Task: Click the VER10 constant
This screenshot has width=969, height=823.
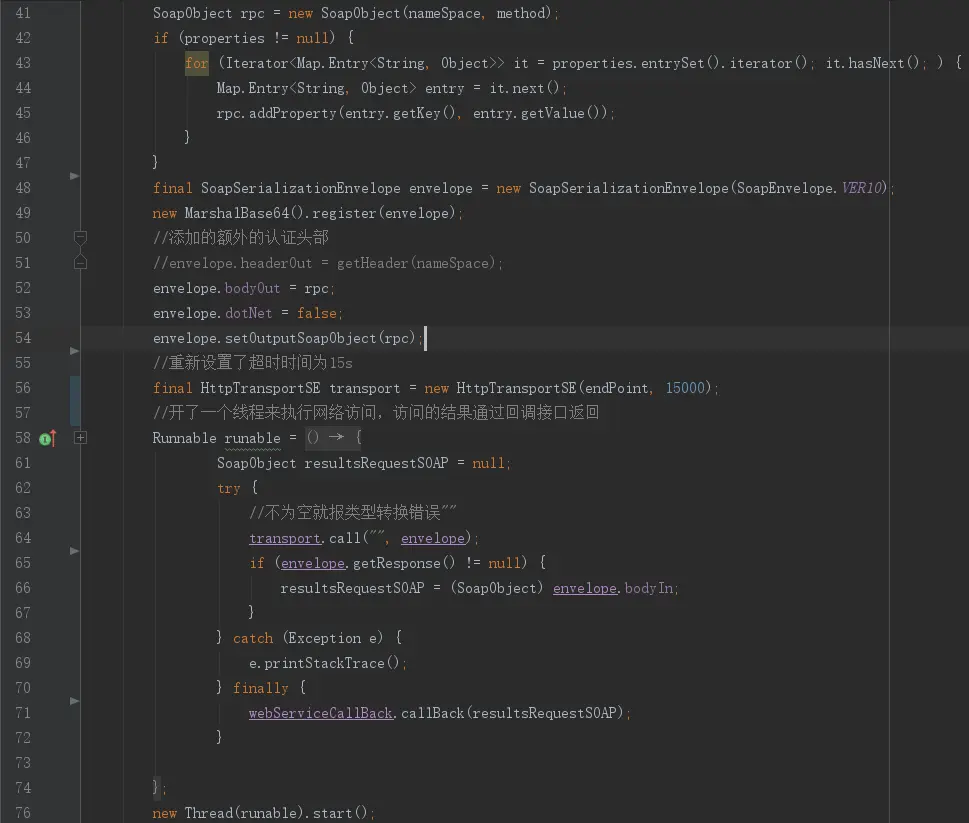Action: tap(864, 188)
